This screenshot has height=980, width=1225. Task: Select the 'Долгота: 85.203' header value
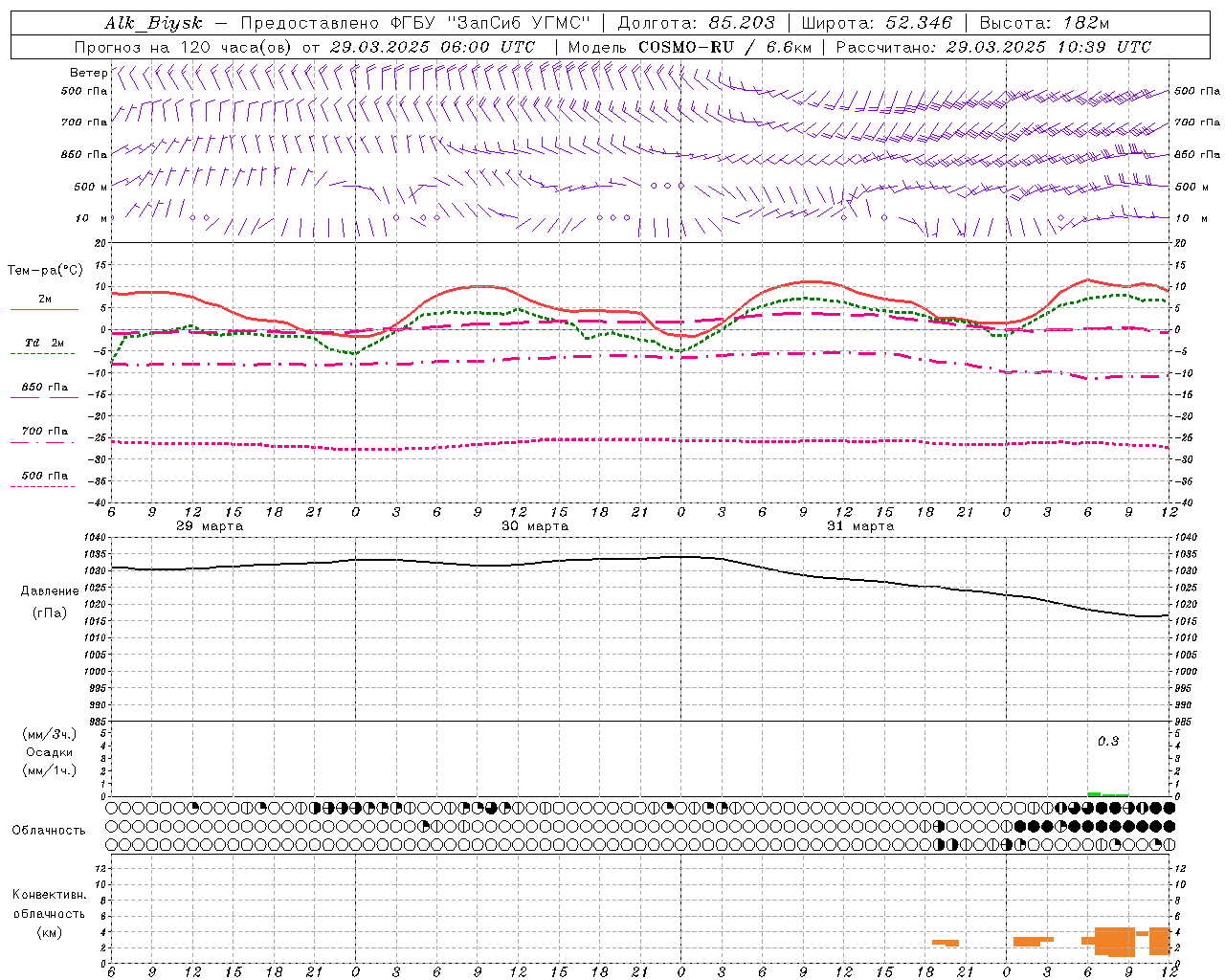(696, 23)
